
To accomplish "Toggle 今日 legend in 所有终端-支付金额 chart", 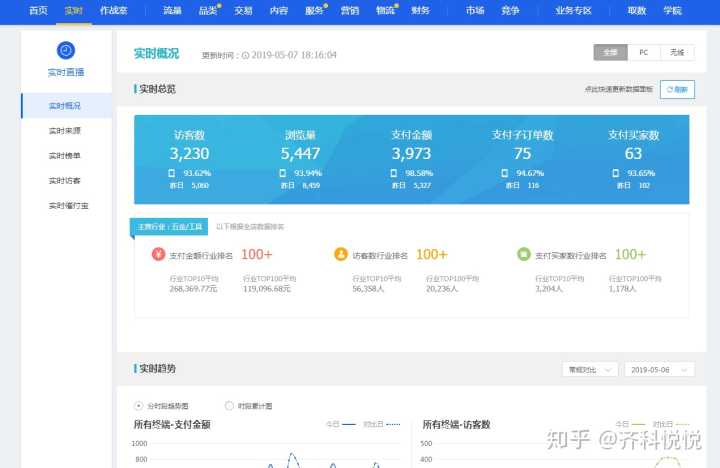I will click(x=341, y=424).
